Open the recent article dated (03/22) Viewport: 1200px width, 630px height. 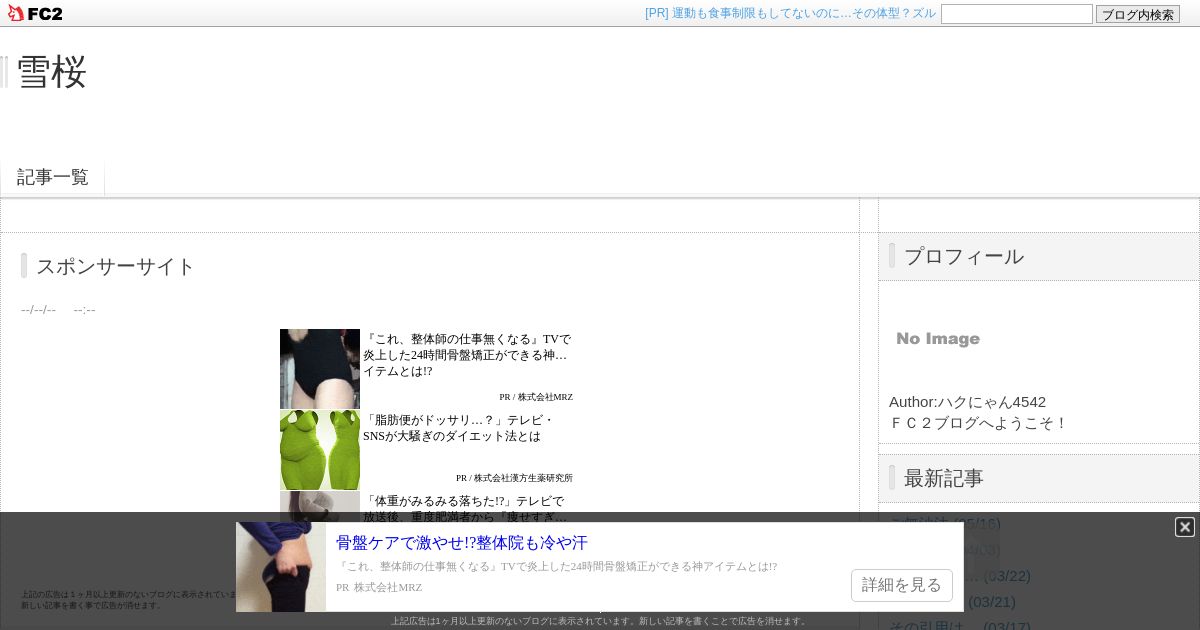coord(1000,575)
